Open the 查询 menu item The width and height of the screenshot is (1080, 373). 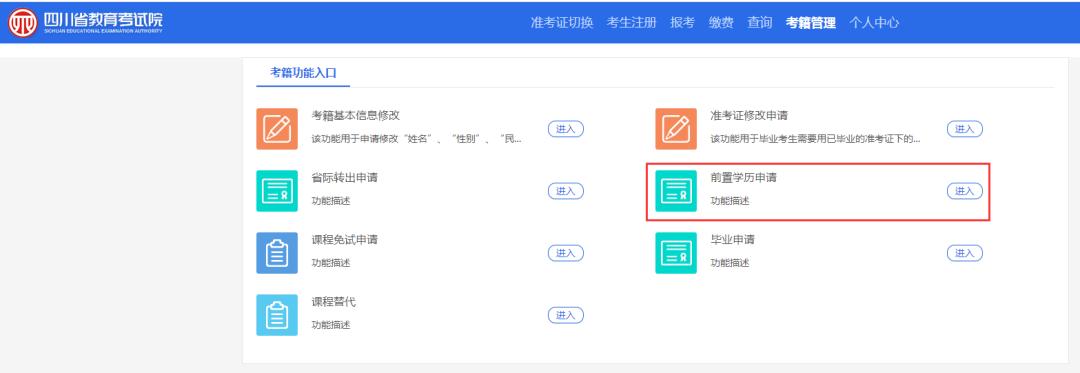[760, 22]
